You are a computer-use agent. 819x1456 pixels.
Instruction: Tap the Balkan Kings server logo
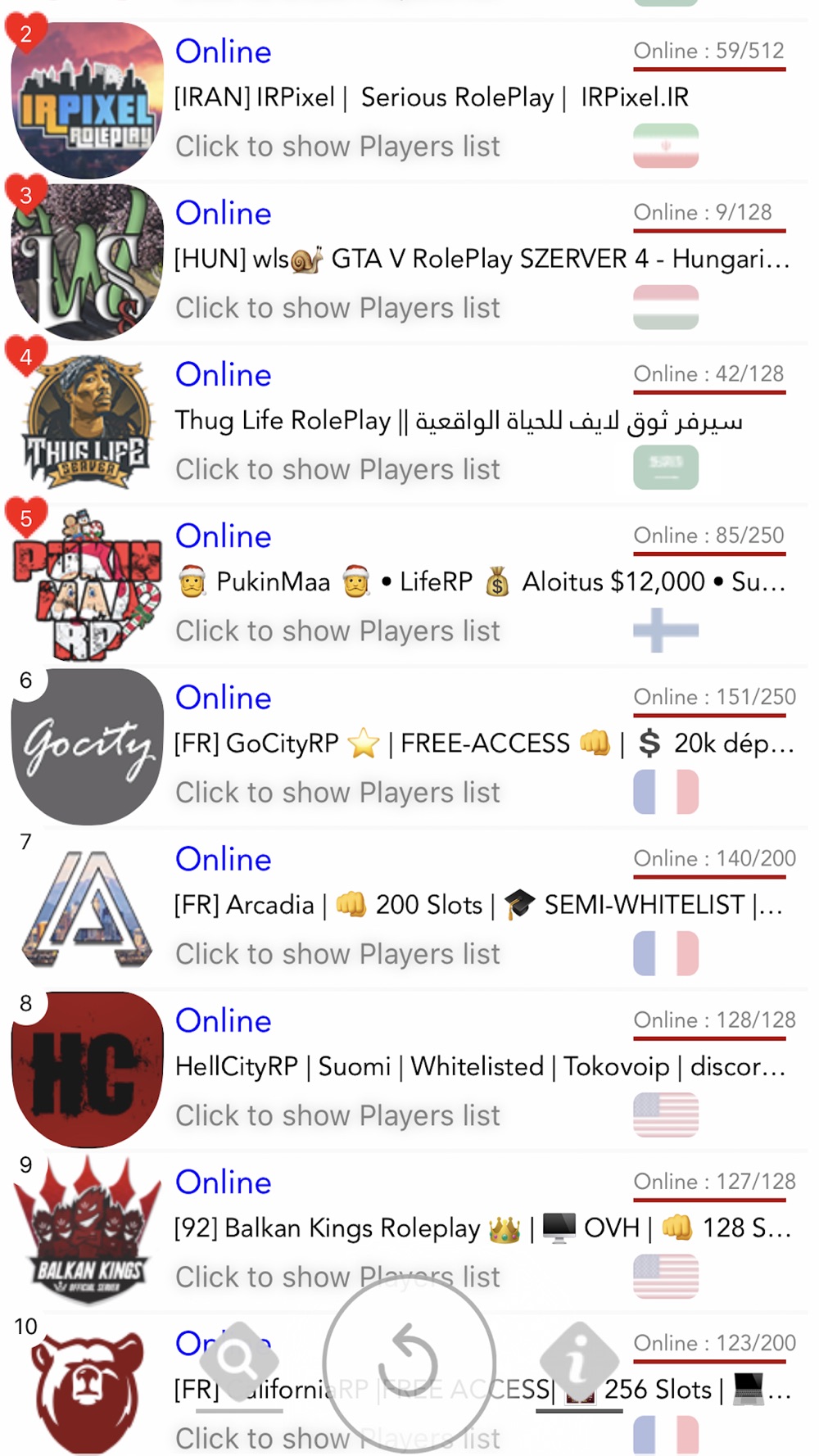(87, 1230)
